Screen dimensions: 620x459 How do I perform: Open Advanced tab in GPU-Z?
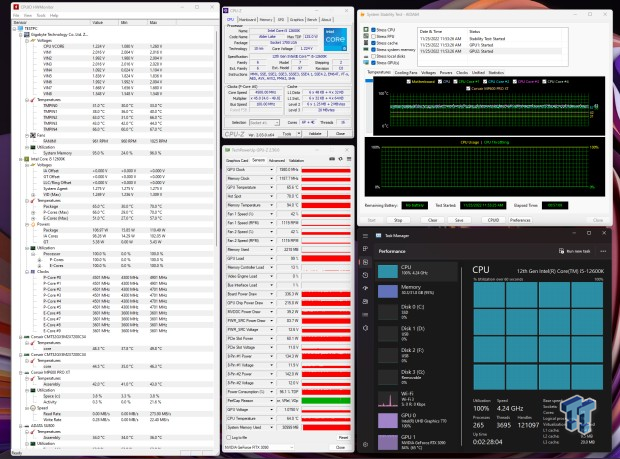[x=277, y=160]
